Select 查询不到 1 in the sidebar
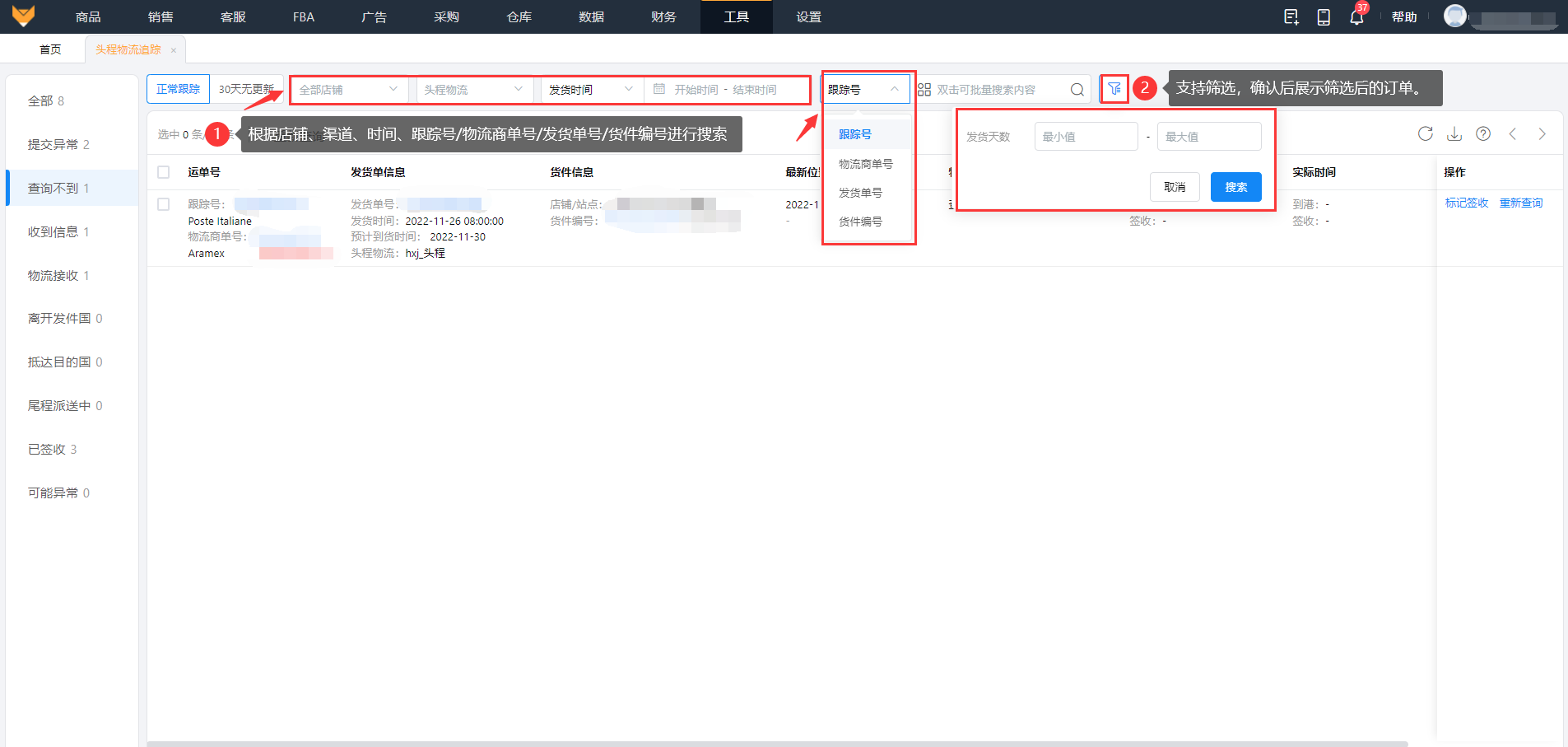Viewport: 1568px width, 747px height. [x=72, y=188]
